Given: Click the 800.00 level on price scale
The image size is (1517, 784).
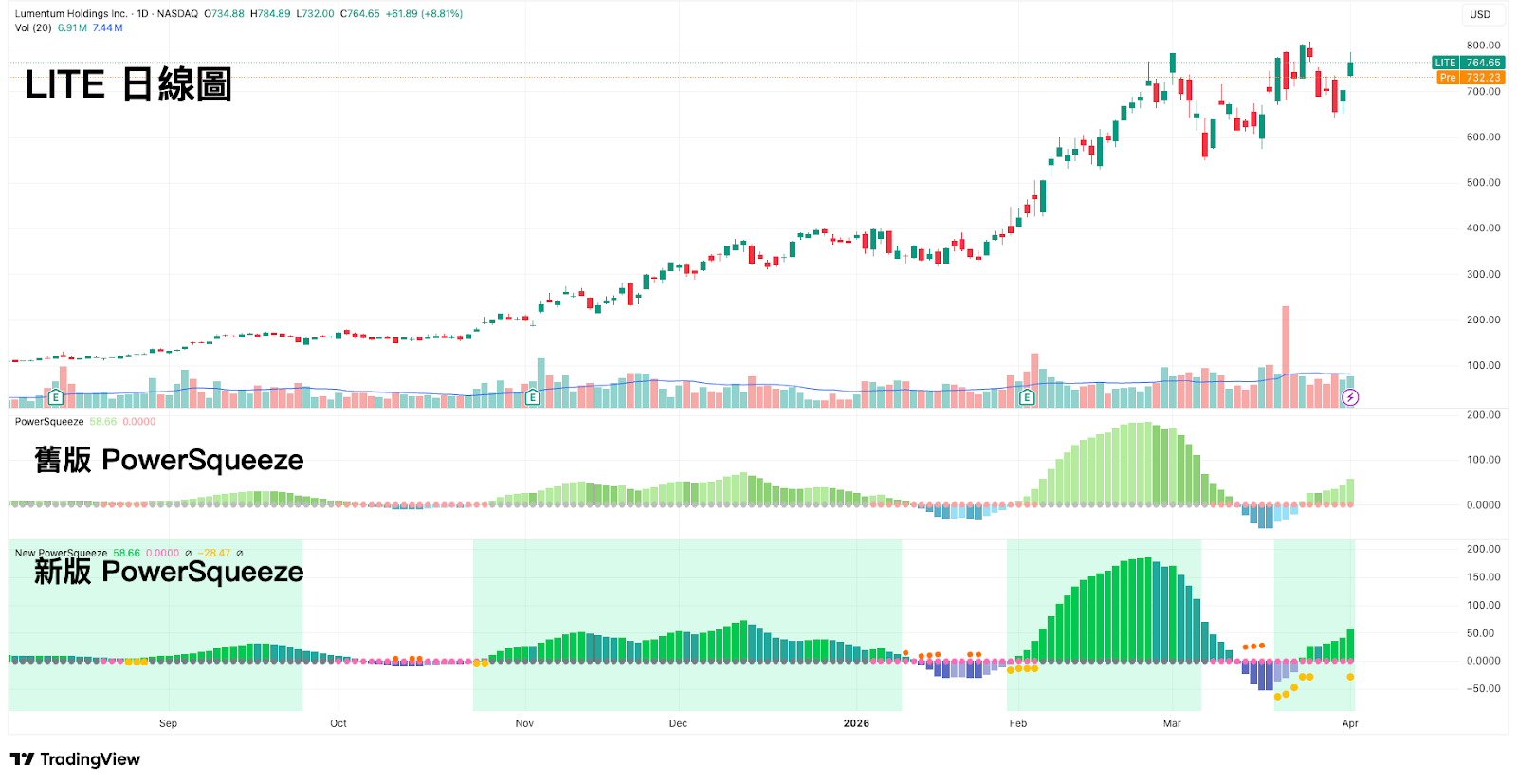Looking at the screenshot, I should click(x=1483, y=46).
